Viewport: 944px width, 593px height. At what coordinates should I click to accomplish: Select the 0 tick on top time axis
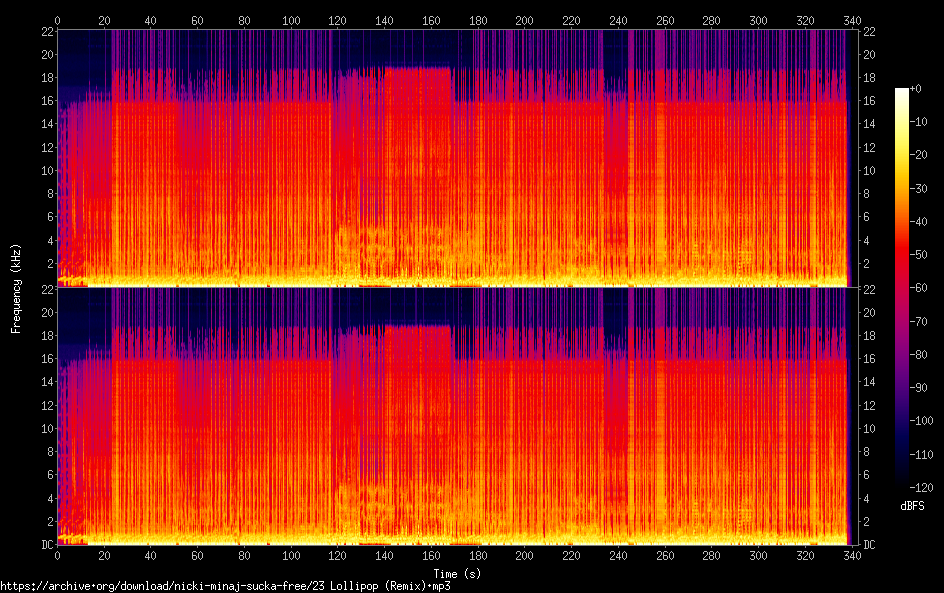tap(57, 20)
